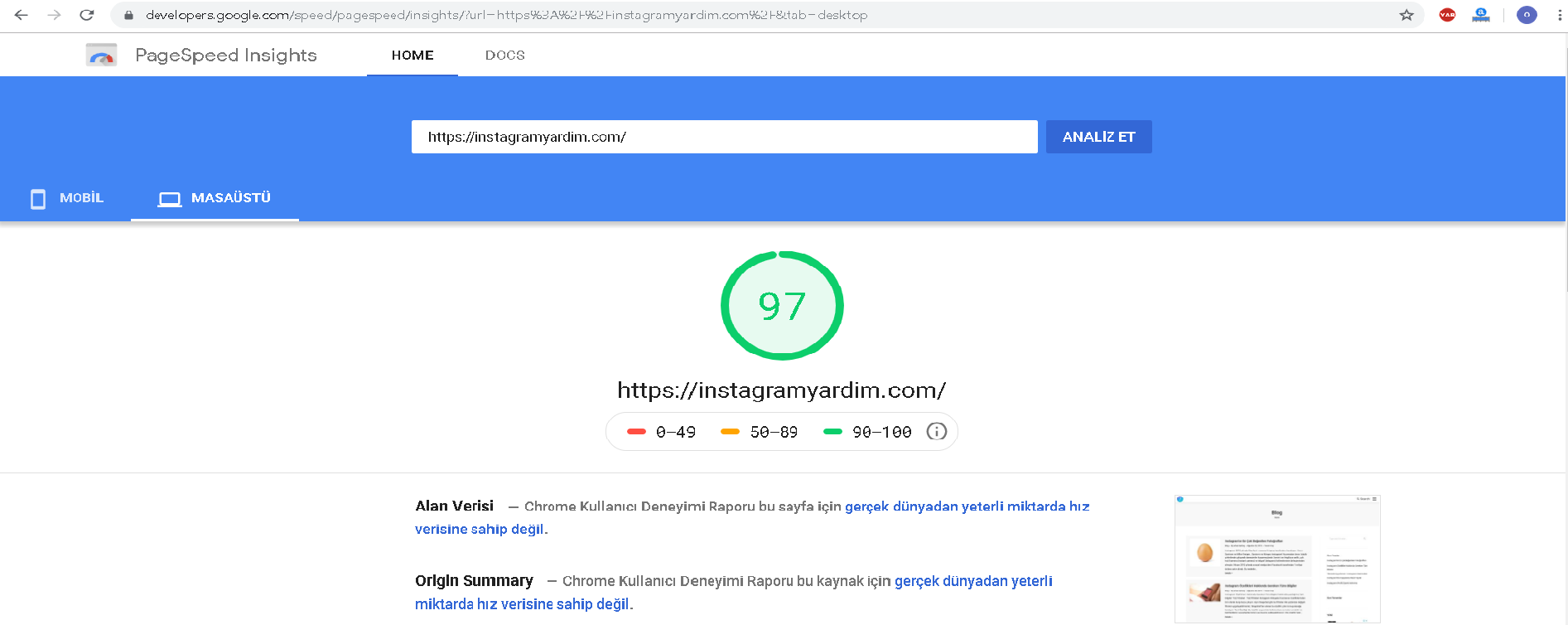Go back to the previous page
The width and height of the screenshot is (1568, 625).
(x=22, y=15)
